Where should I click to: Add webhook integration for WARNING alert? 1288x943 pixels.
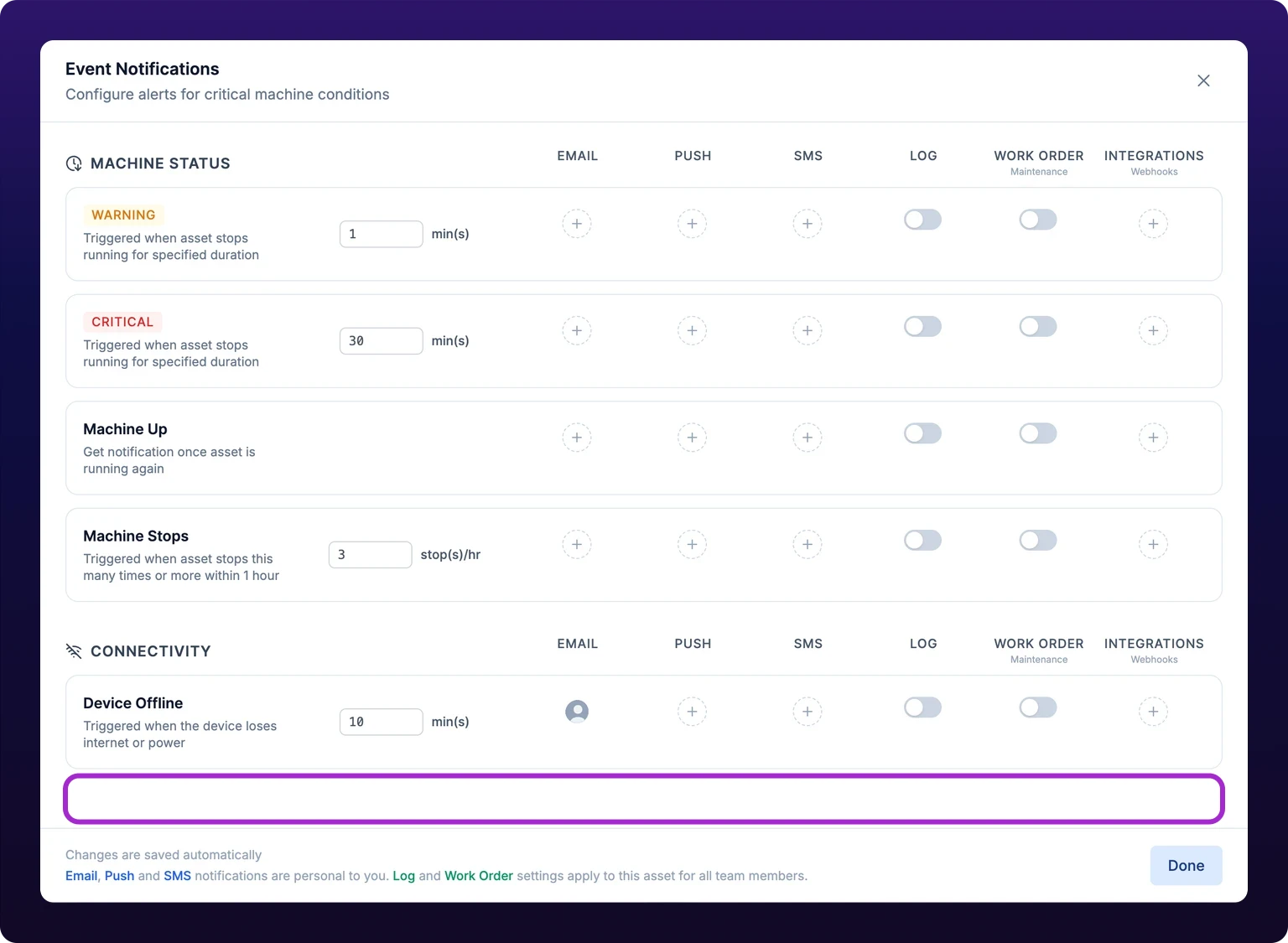1153,224
